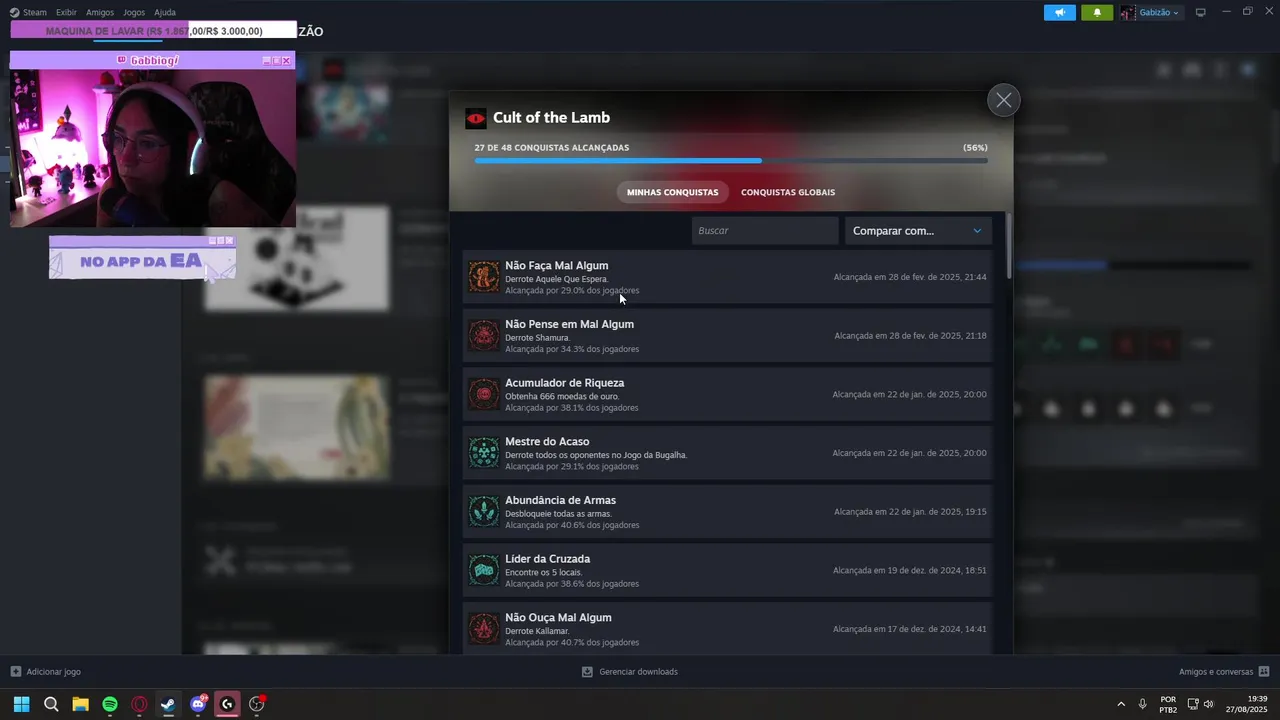Viewport: 1280px width, 720px height.
Task: Switch to the Minhas Conquistas tab
Action: (672, 192)
